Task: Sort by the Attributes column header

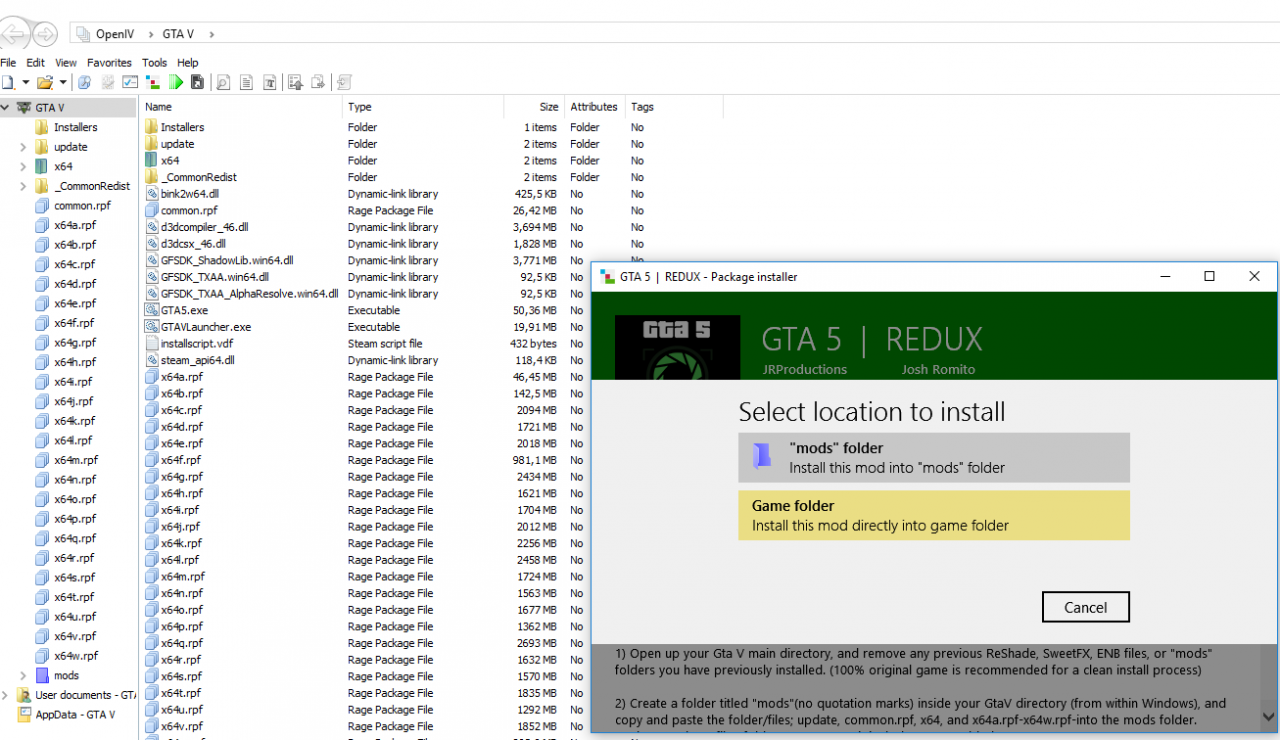Action: pos(594,107)
